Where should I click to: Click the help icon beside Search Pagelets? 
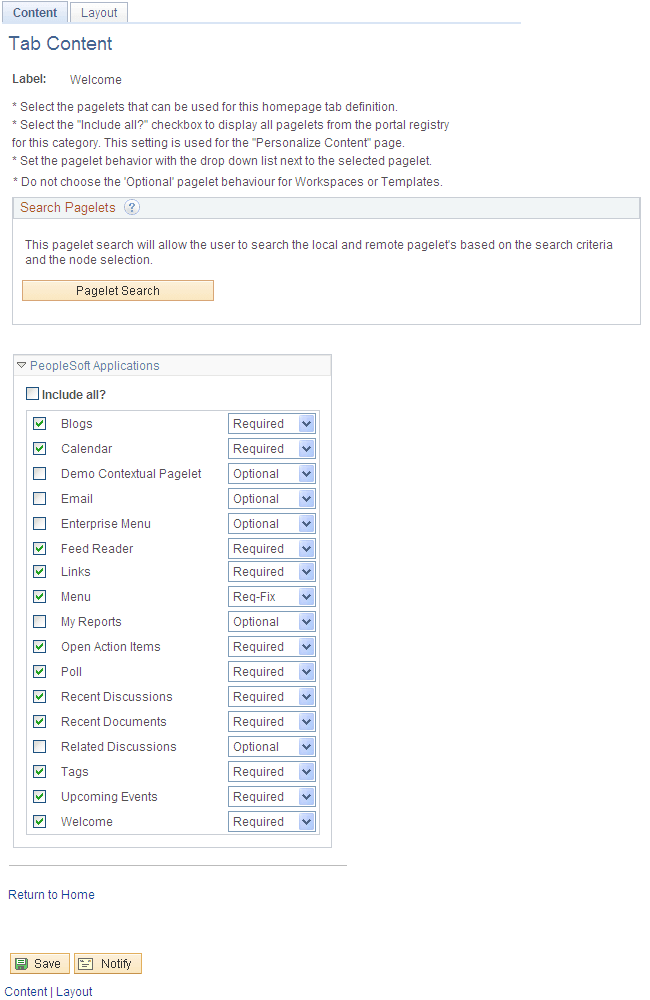tap(132, 208)
